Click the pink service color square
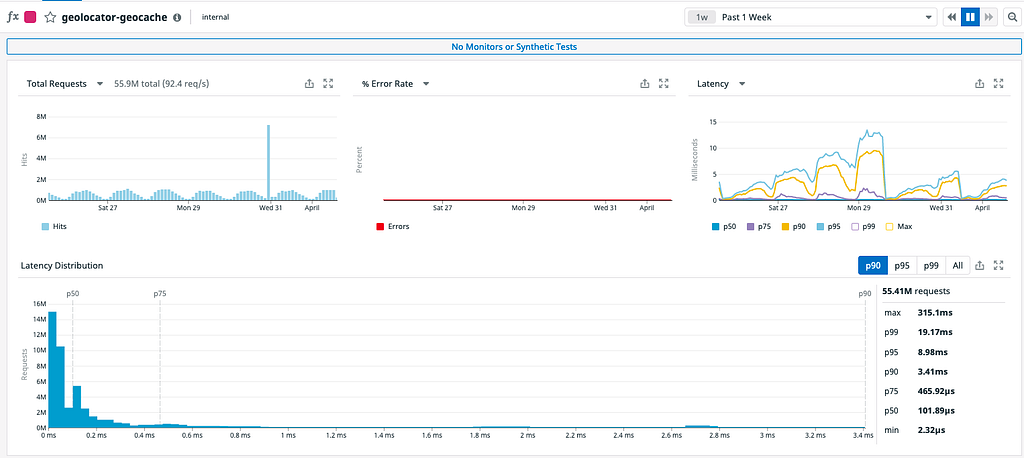 [x=30, y=18]
